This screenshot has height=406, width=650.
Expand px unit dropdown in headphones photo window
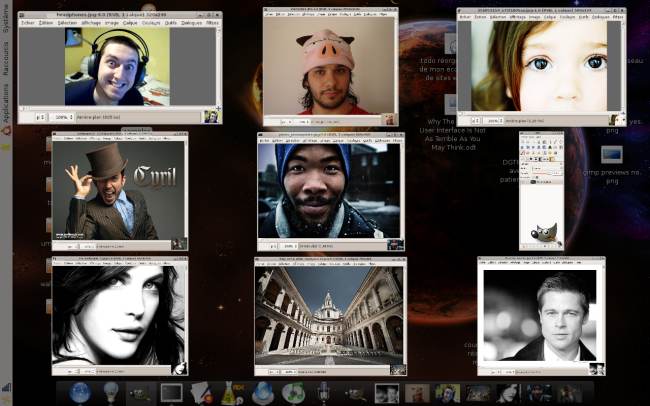pos(41,117)
